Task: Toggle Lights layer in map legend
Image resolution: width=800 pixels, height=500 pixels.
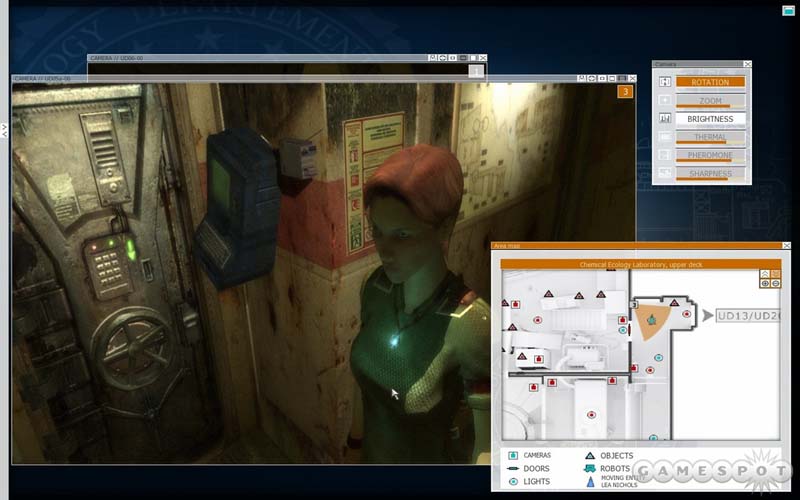Action: pos(513,481)
